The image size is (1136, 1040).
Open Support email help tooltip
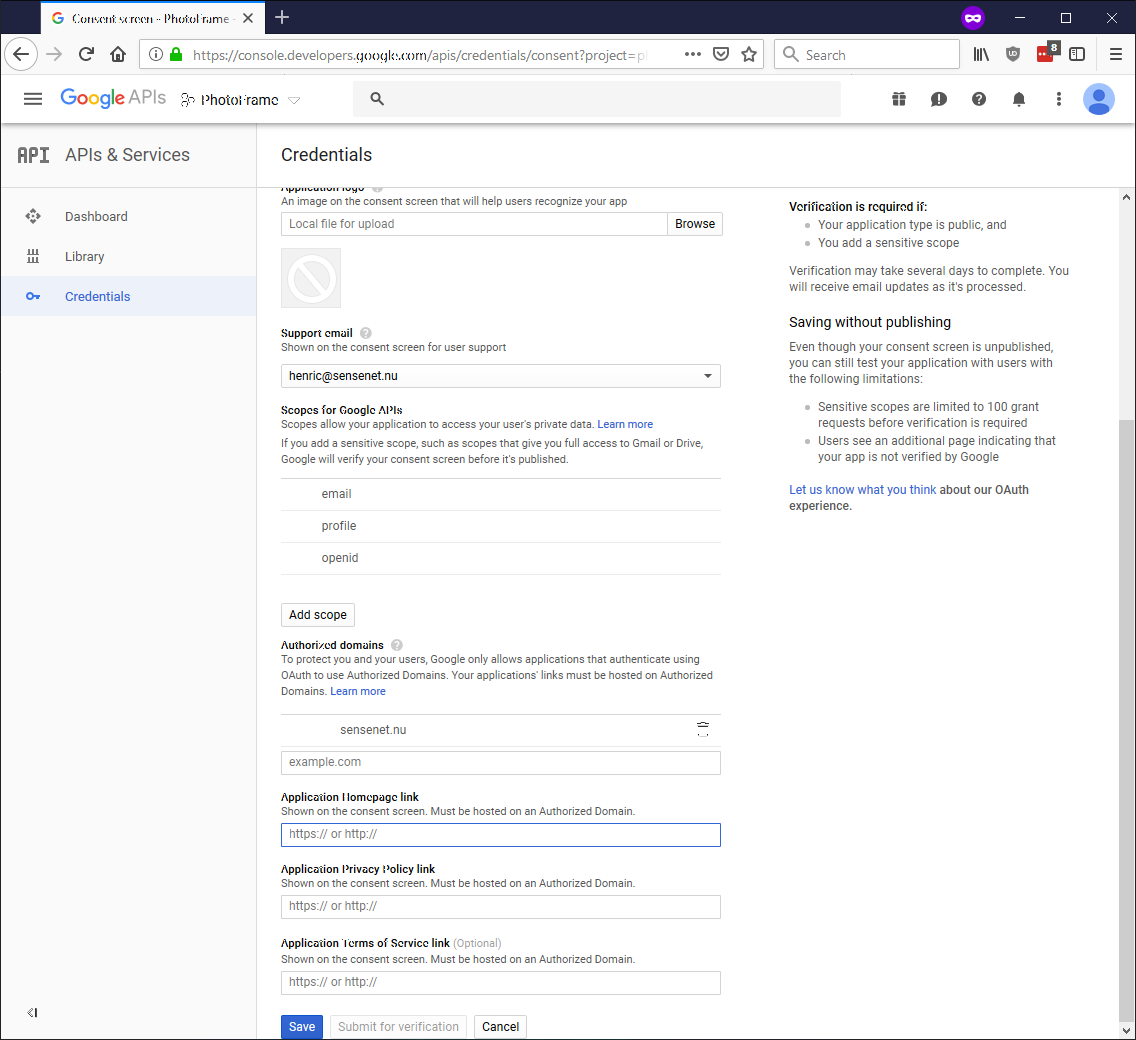click(x=366, y=333)
